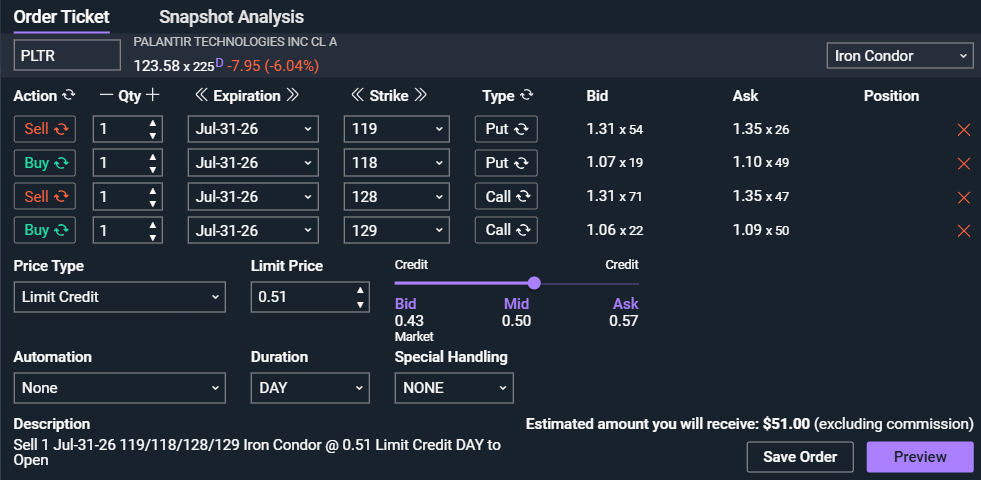The image size is (981, 480).
Task: Toggle Sell action on 119 strike row
Action: [x=44, y=129]
